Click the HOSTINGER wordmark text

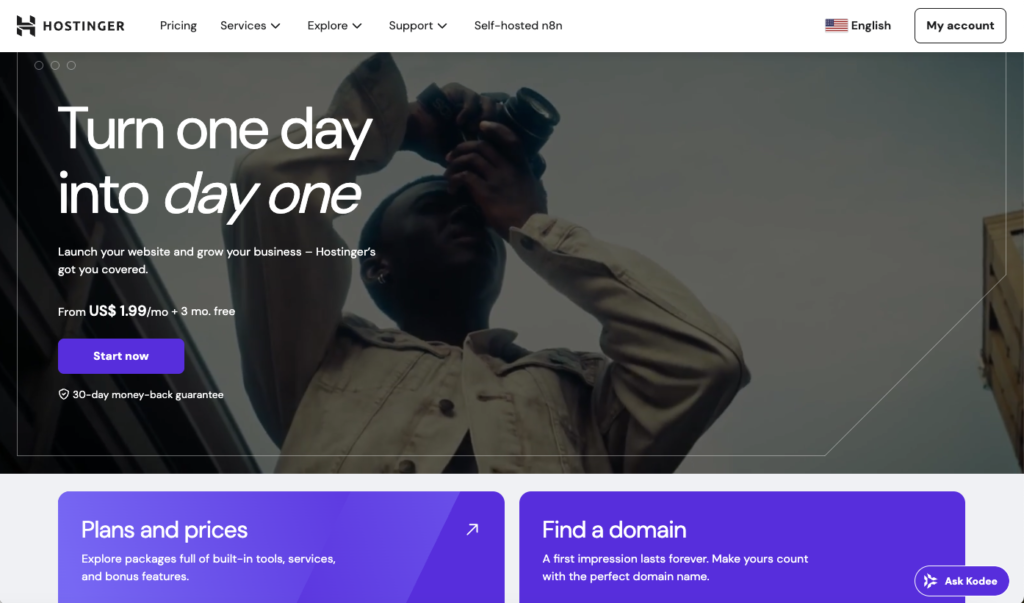[x=84, y=26]
